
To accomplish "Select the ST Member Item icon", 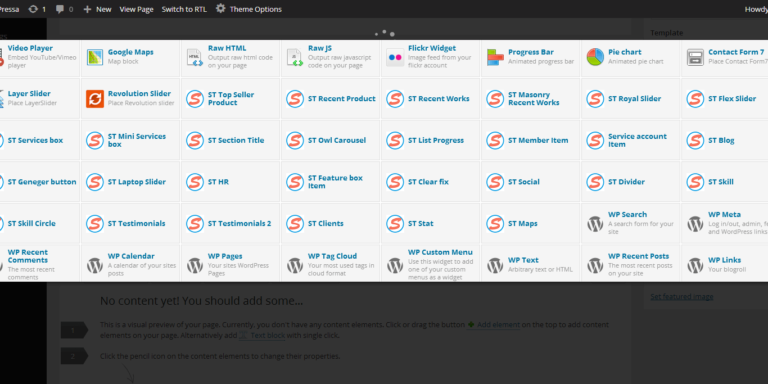I will 495,140.
